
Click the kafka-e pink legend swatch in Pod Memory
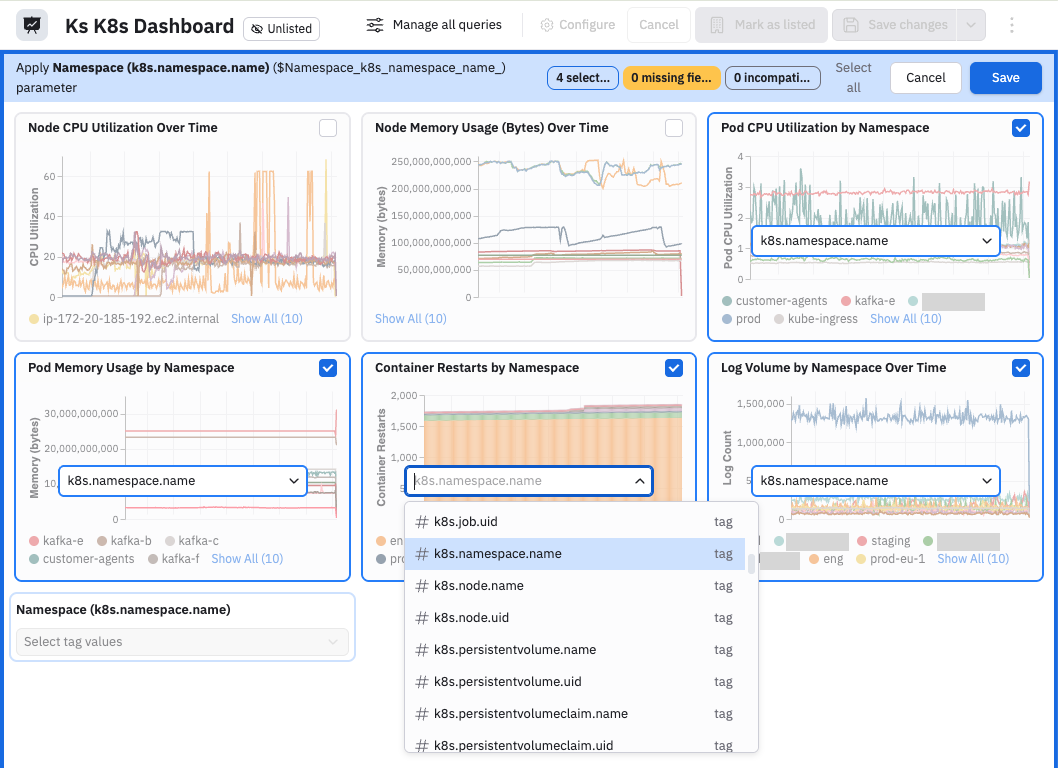coord(34,541)
